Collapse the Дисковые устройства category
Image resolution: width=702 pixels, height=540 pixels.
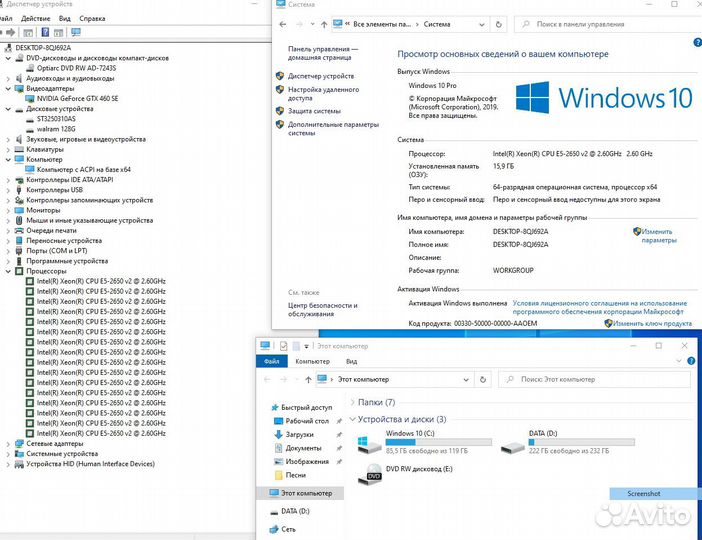8,109
